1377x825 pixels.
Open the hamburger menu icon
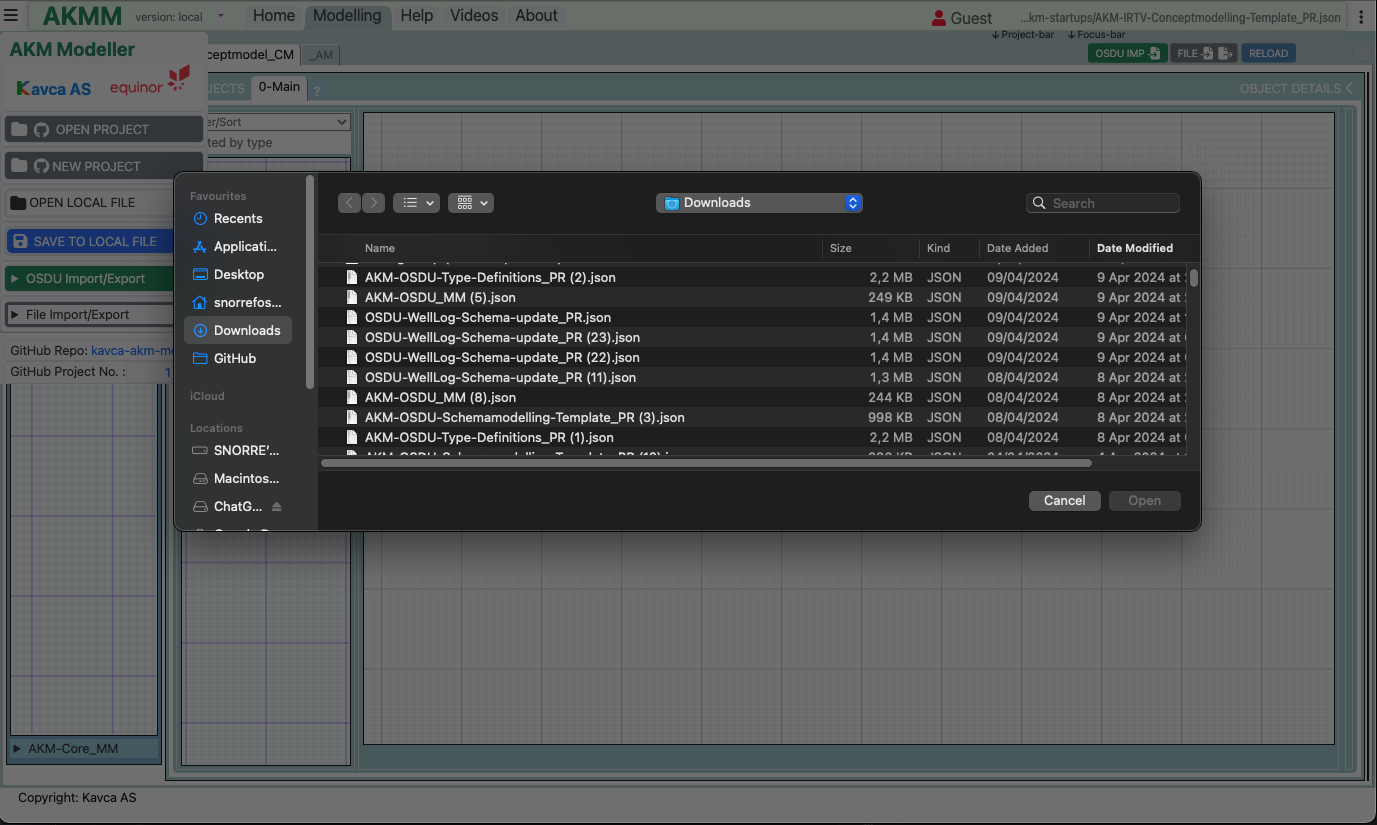11,16
